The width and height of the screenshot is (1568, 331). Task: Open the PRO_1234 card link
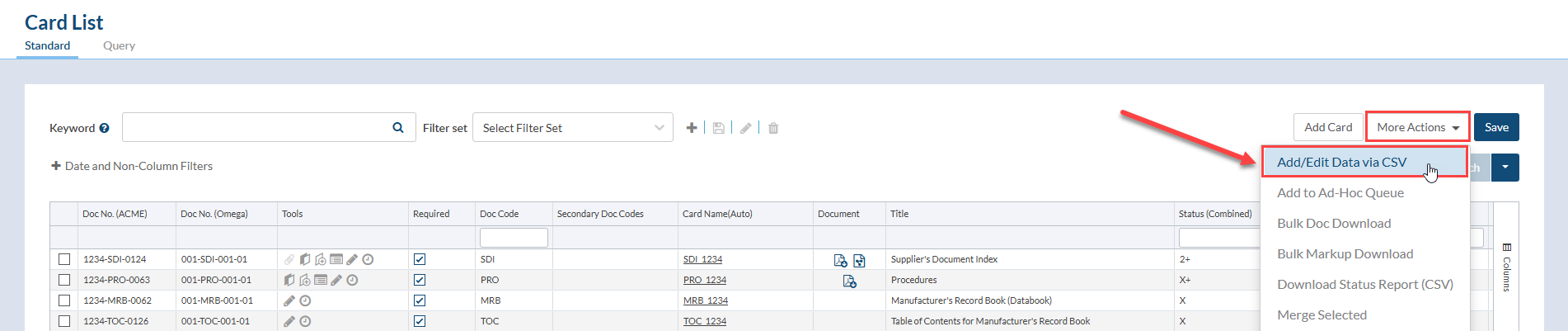pyautogui.click(x=705, y=280)
